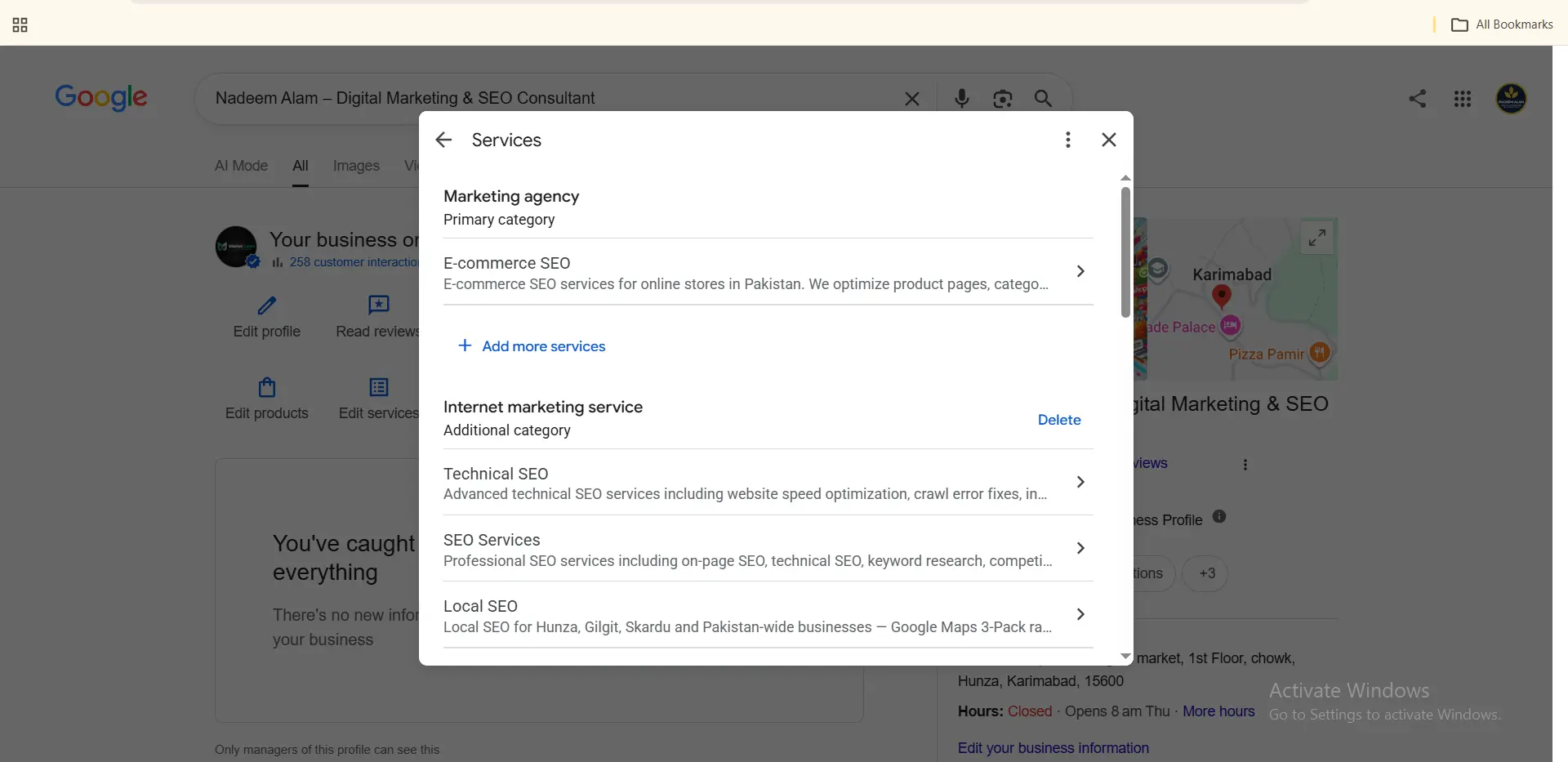The width and height of the screenshot is (1568, 762).
Task: Click the Karimabad red map pin
Action: pyautogui.click(x=1222, y=296)
